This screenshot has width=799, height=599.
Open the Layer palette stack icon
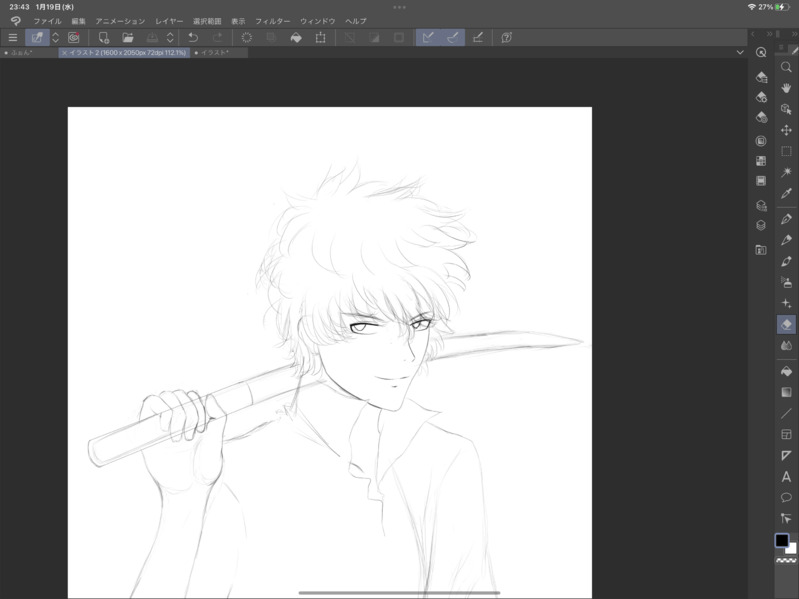click(x=761, y=225)
